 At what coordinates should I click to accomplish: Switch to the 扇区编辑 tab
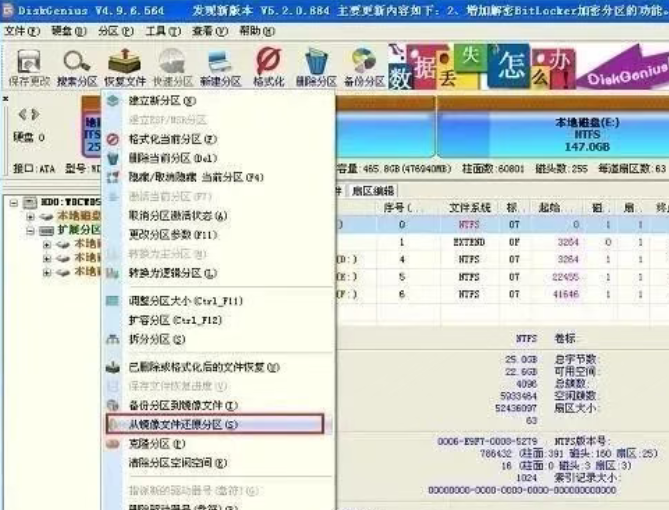[x=374, y=190]
